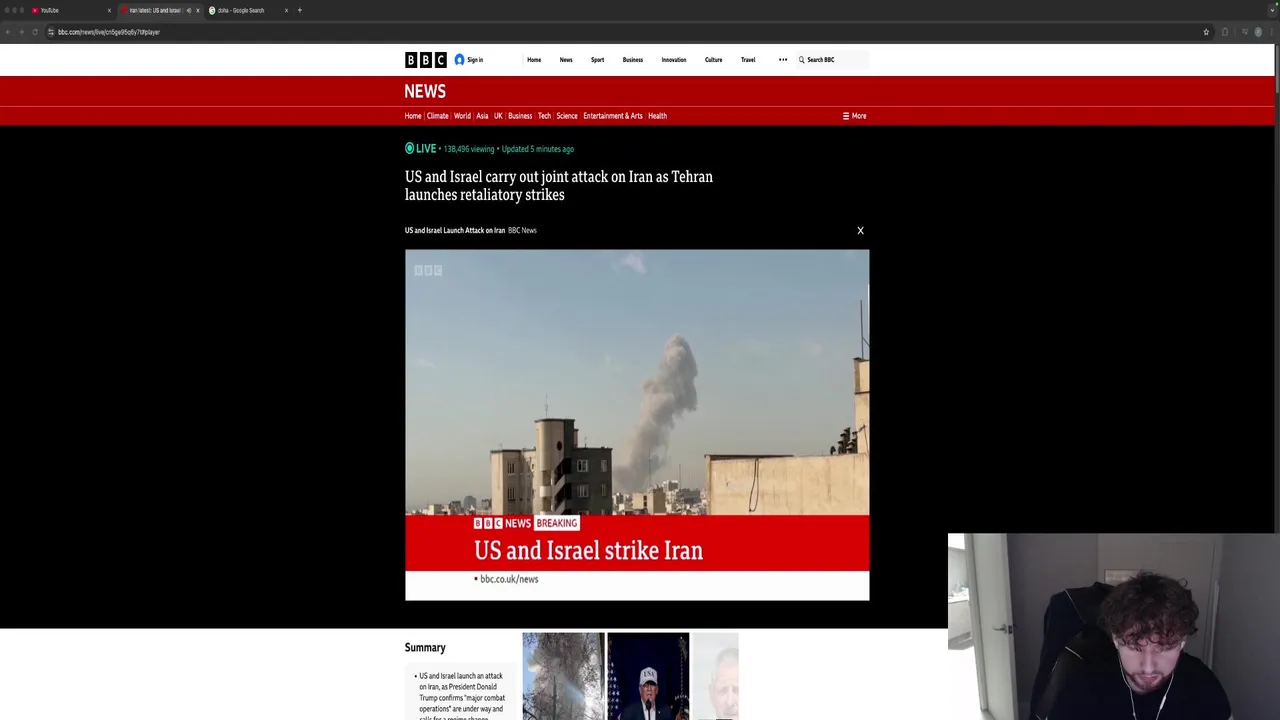Click in the Search BBC field
The width and height of the screenshot is (1280, 720).
(x=832, y=60)
